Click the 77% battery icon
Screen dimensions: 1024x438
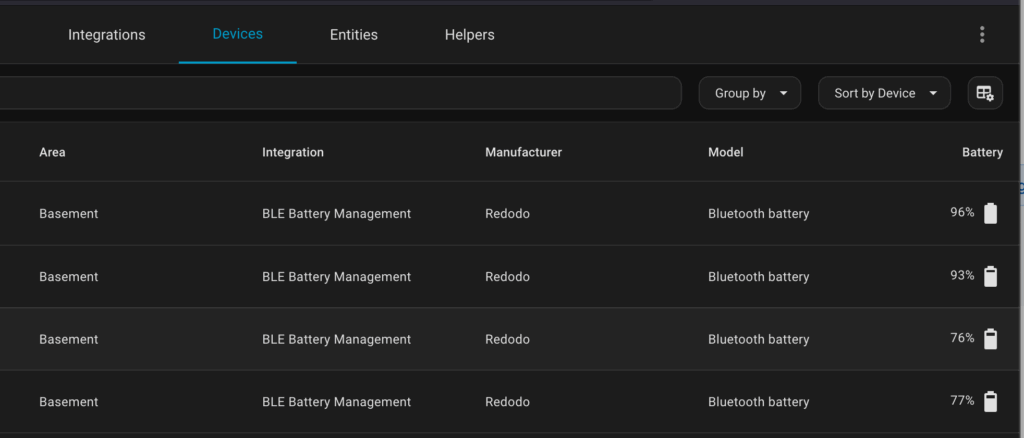[990, 401]
